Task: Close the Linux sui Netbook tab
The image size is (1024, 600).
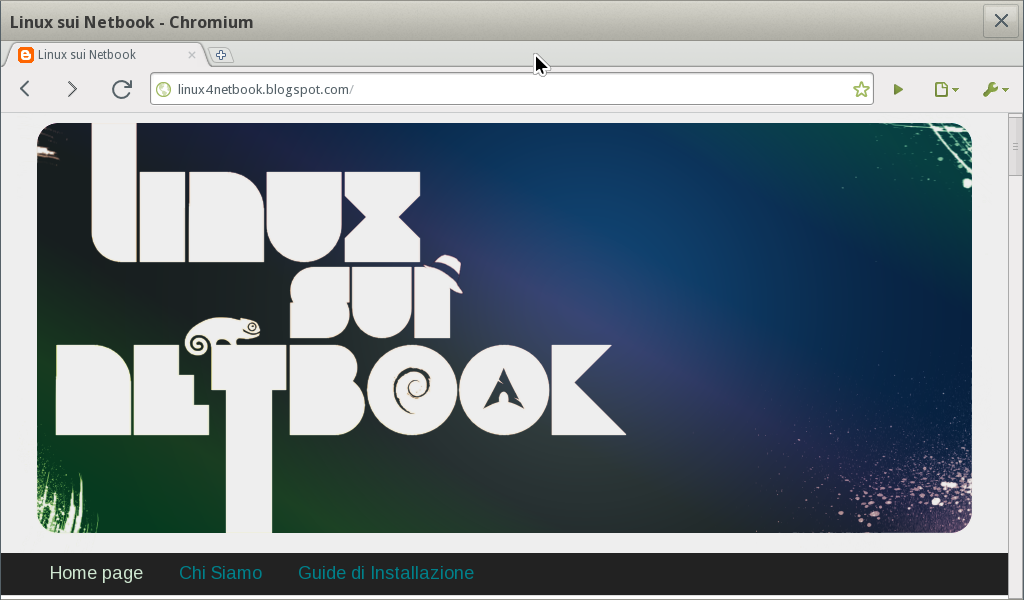Action: [191, 55]
